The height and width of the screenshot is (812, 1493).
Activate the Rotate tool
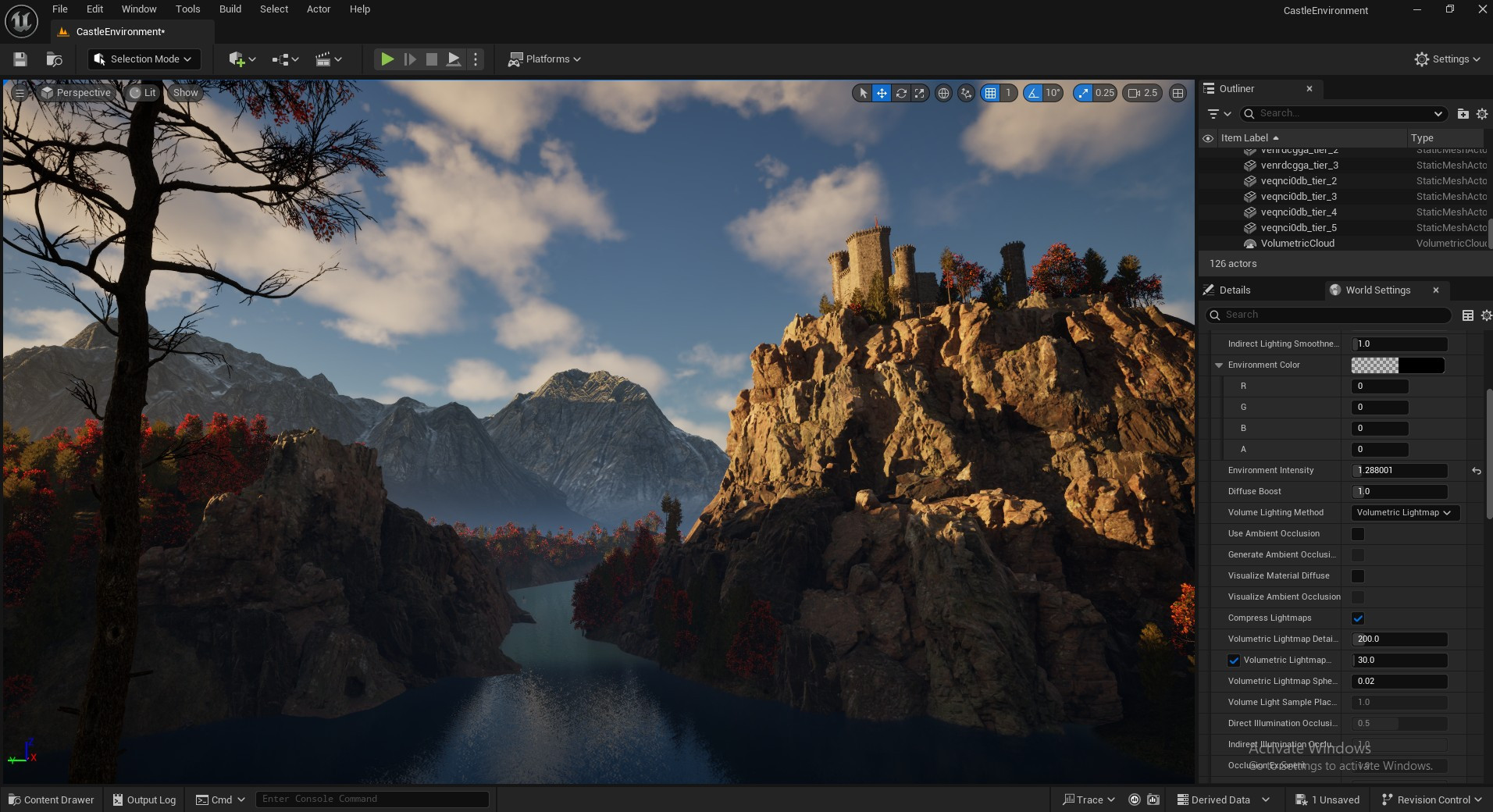901,93
